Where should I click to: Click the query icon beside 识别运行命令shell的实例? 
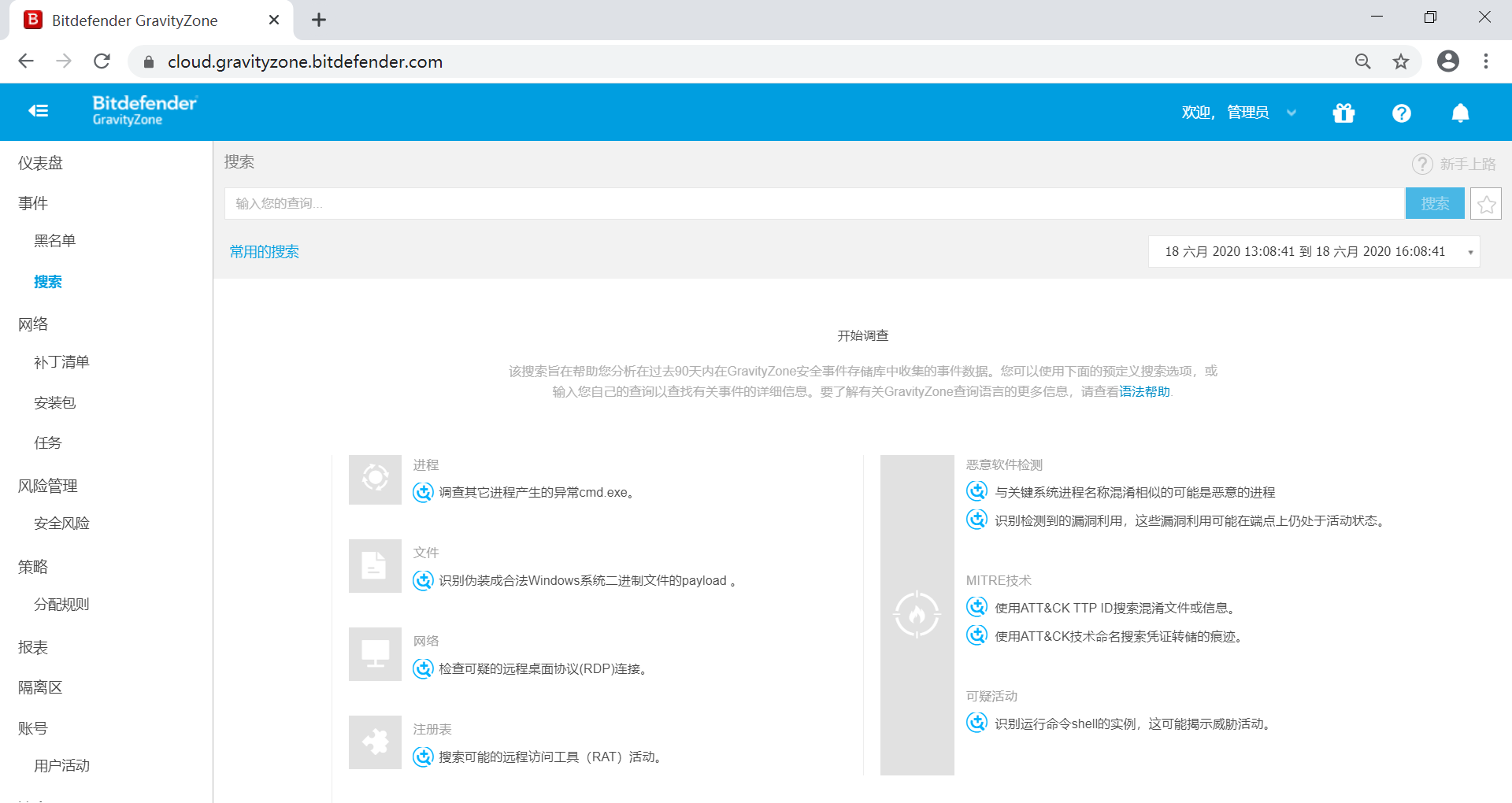[x=977, y=723]
